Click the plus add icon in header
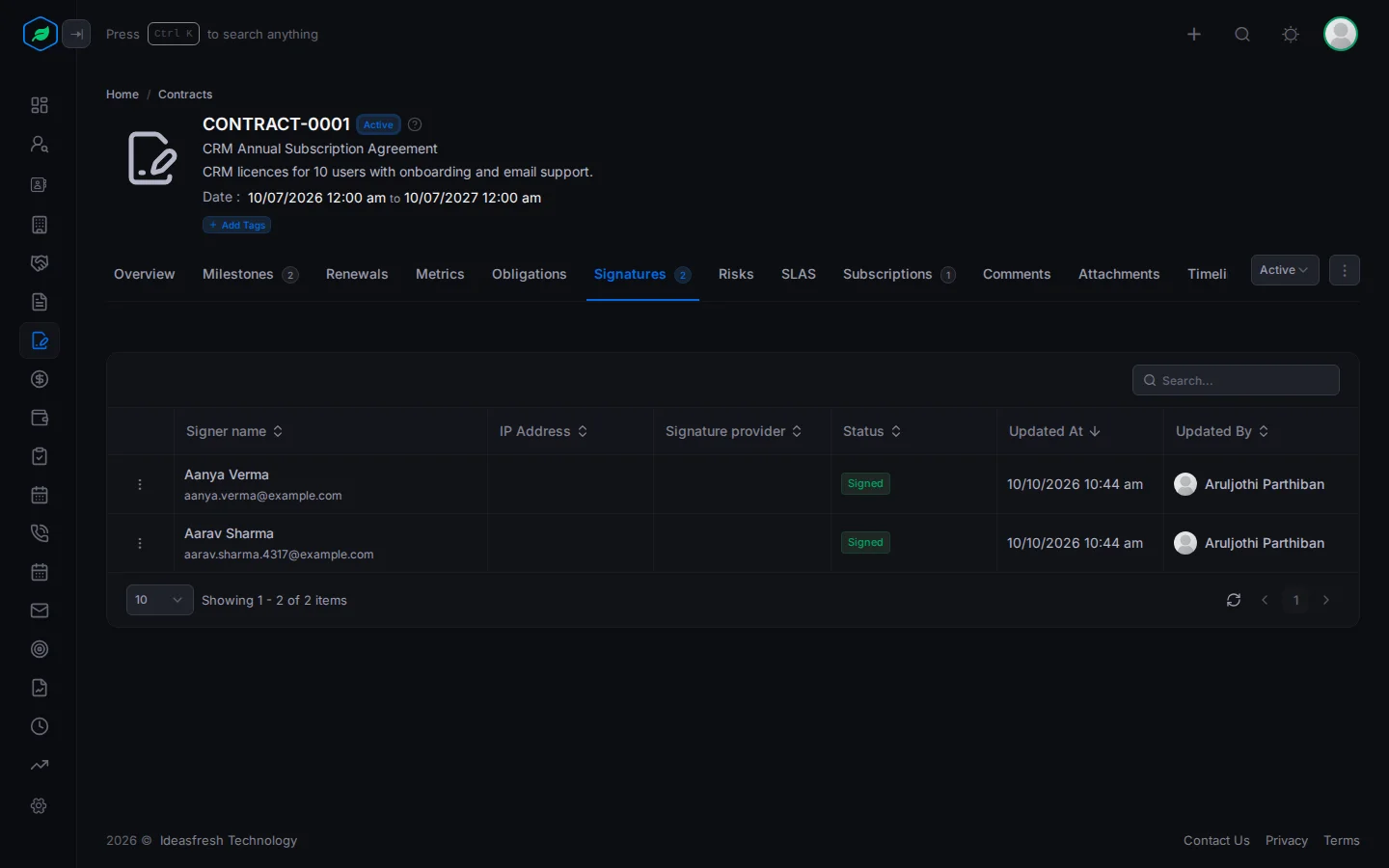Image resolution: width=1389 pixels, height=868 pixels. [x=1194, y=34]
